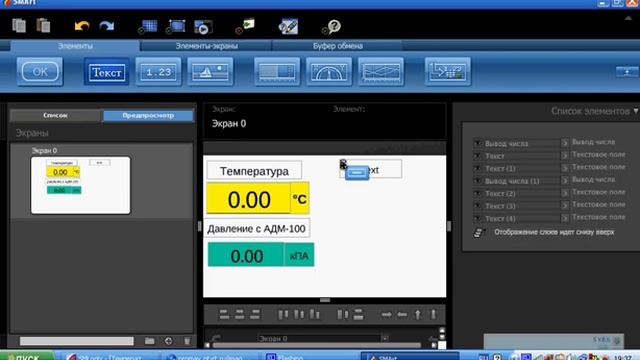640x360 pixels.
Task: Select the Температура label on canvas
Action: [x=254, y=171]
